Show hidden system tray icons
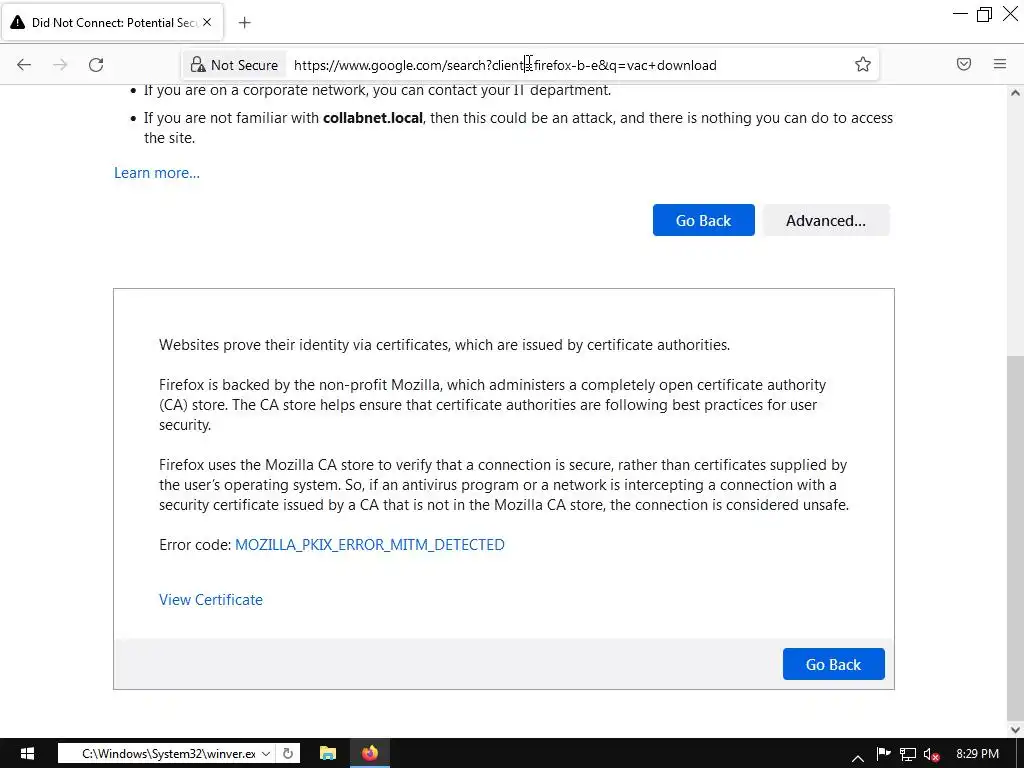The image size is (1024, 768). click(x=858, y=758)
